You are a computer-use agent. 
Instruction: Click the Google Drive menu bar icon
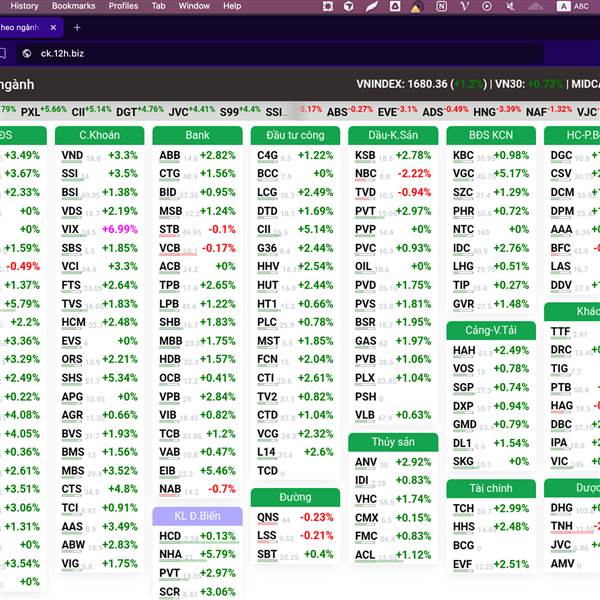click(395, 6)
